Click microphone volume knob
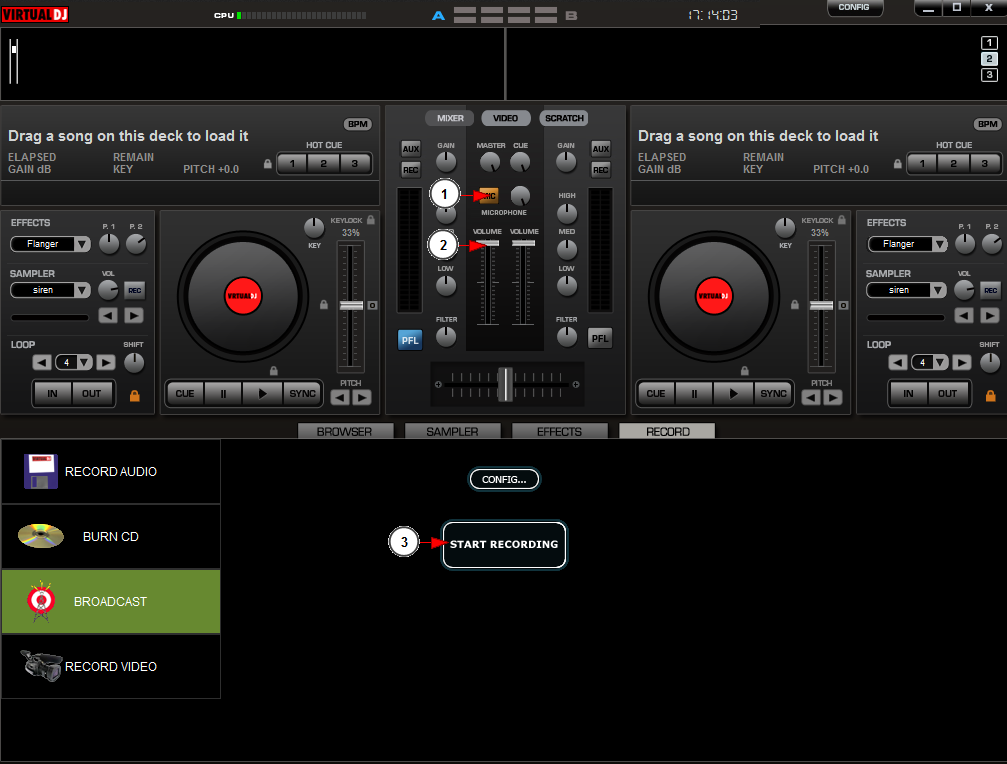1007x764 pixels. point(520,195)
